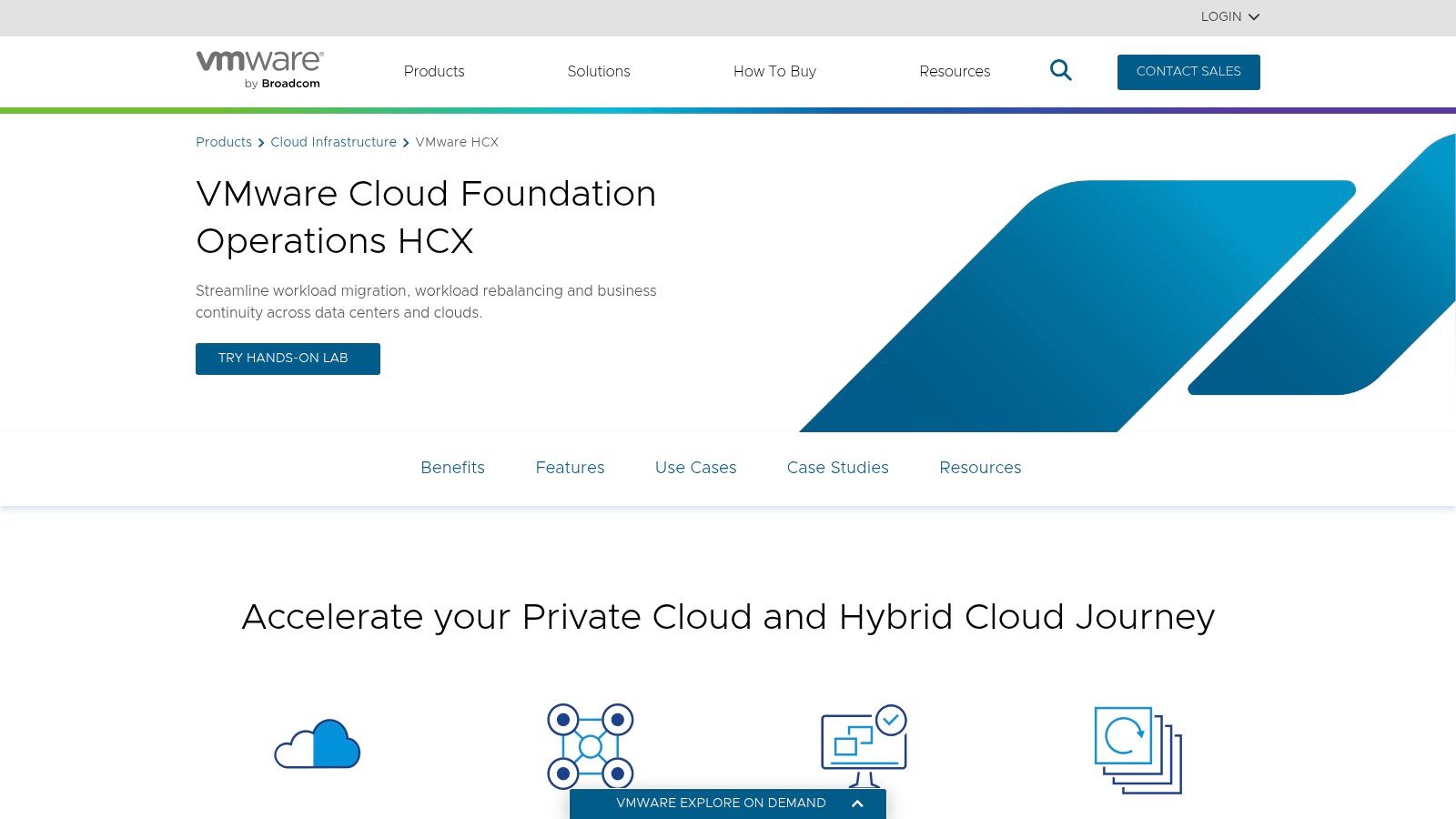The image size is (1456, 819).
Task: Open the Case Studies section
Action: pos(837,468)
